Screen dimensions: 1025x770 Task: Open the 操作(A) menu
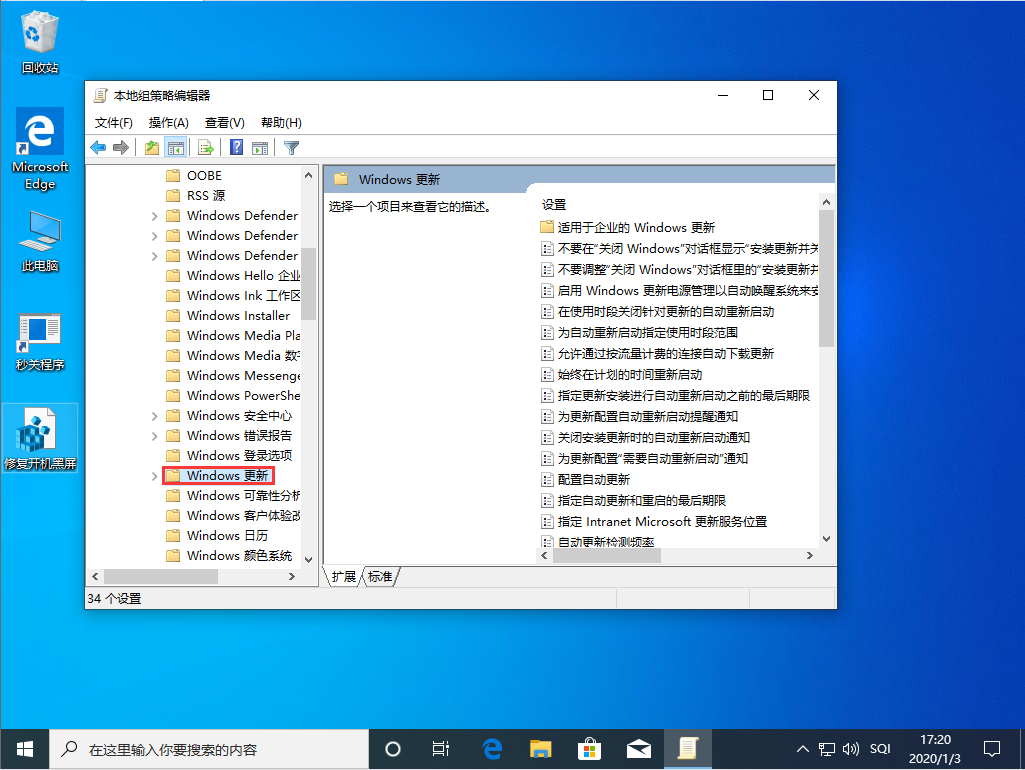(x=167, y=122)
